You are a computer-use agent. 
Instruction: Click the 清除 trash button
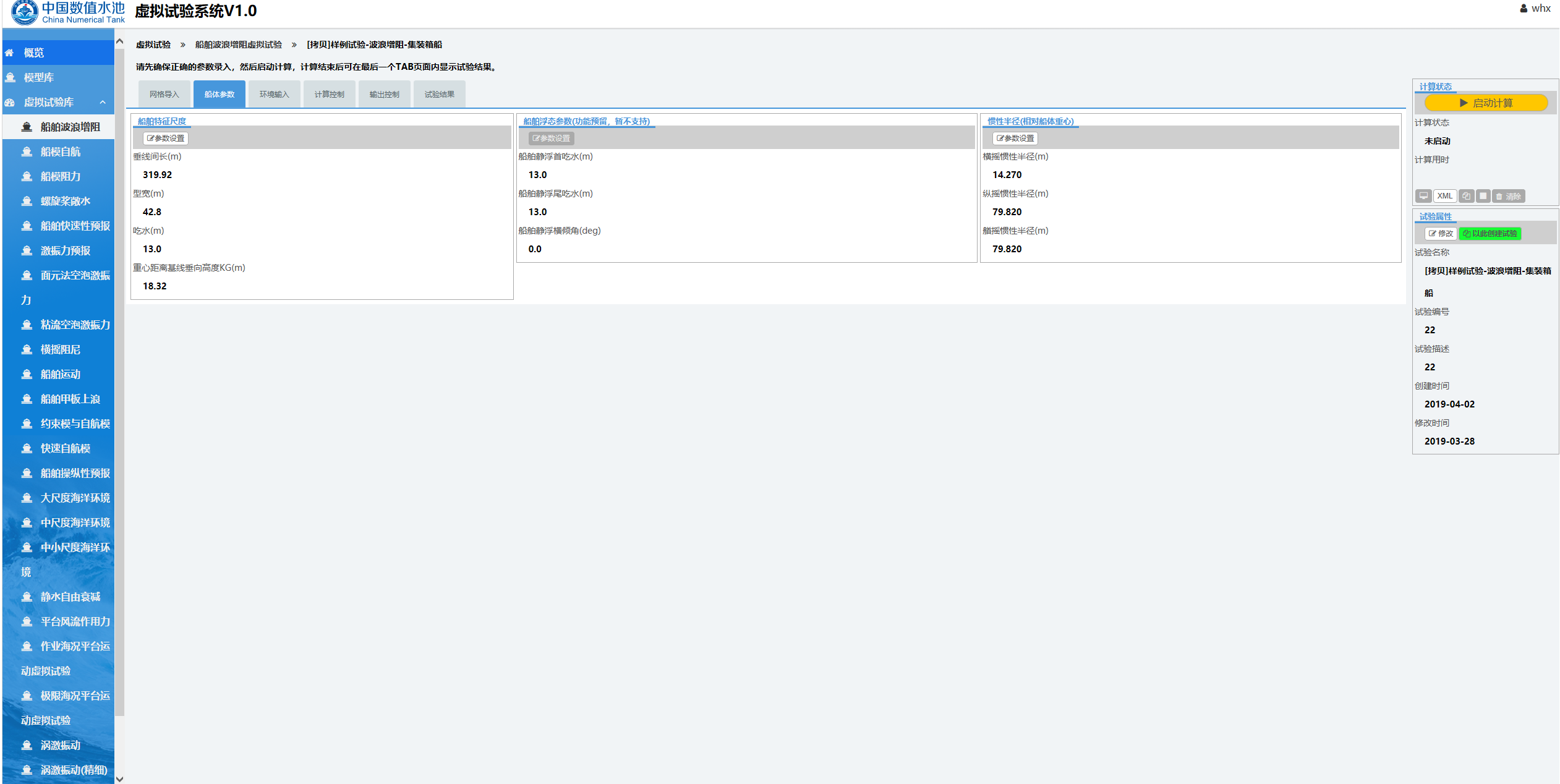coord(1508,196)
